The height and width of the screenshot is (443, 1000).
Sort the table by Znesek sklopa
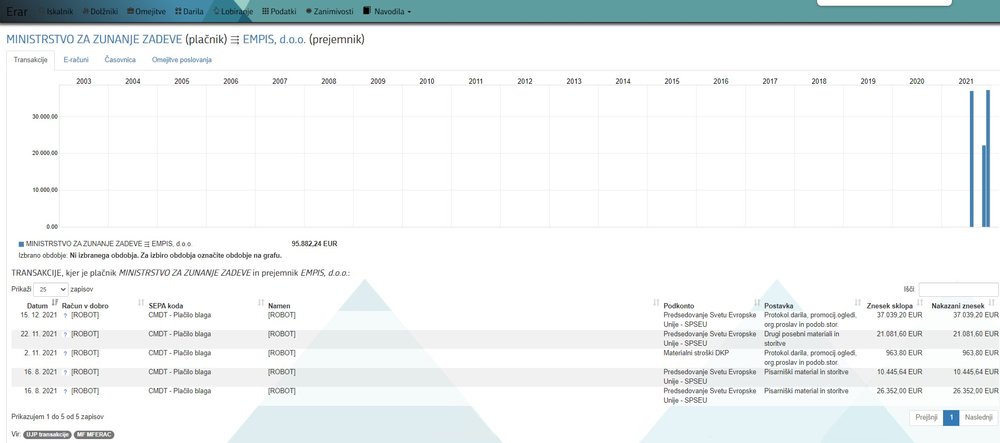pos(890,304)
